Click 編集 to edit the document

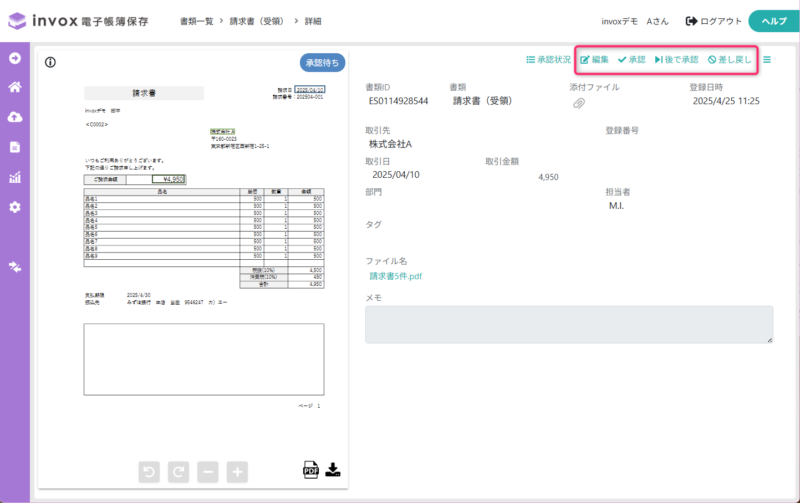coord(594,60)
